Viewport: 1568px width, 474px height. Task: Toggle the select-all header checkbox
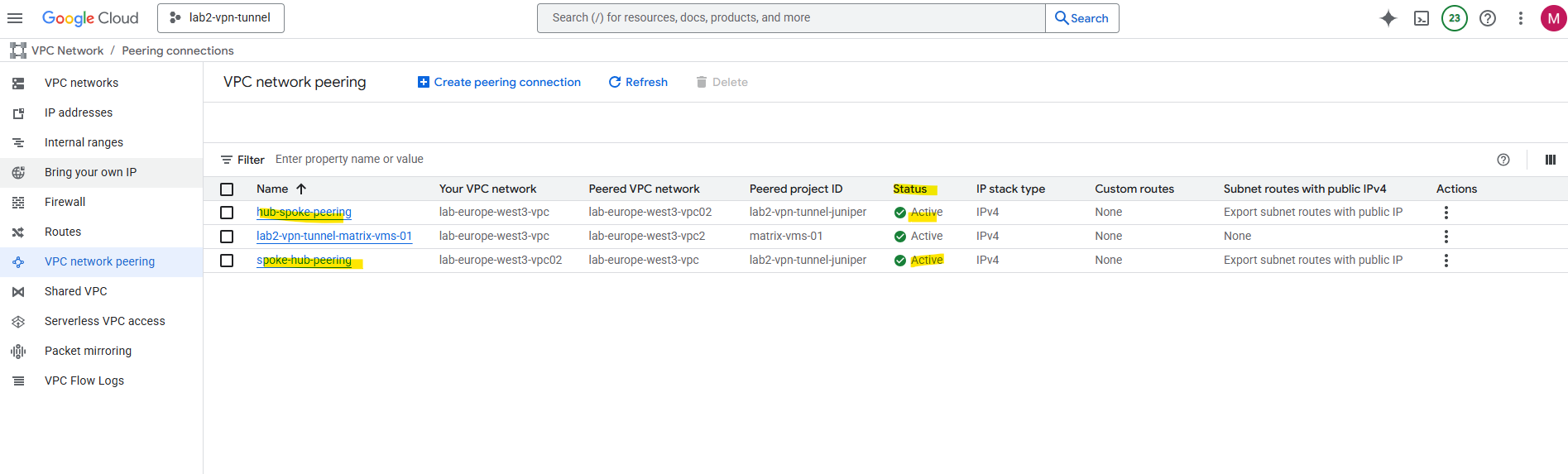tap(227, 189)
